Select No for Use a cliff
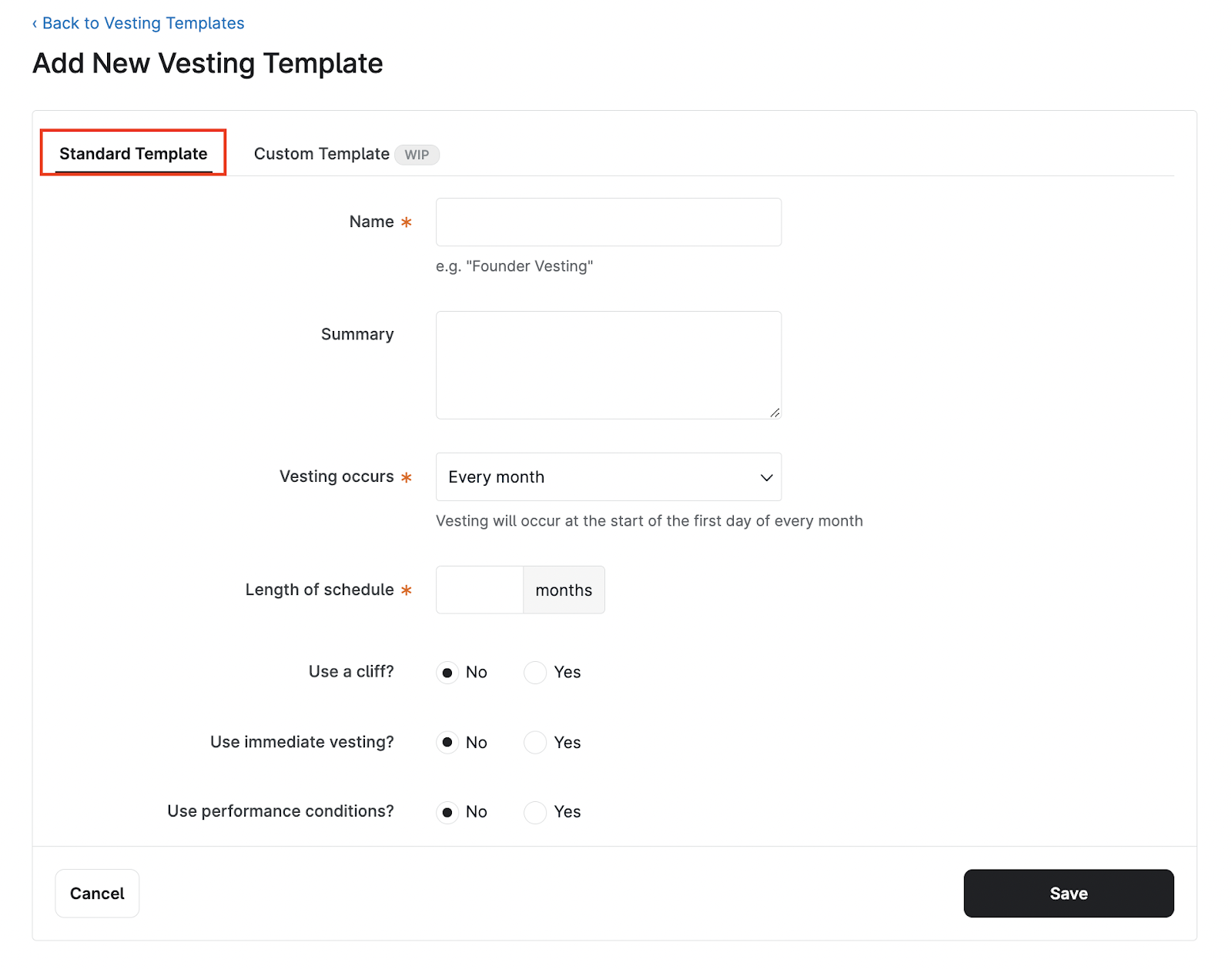Image resolution: width=1232 pixels, height=969 pixels. pos(447,673)
